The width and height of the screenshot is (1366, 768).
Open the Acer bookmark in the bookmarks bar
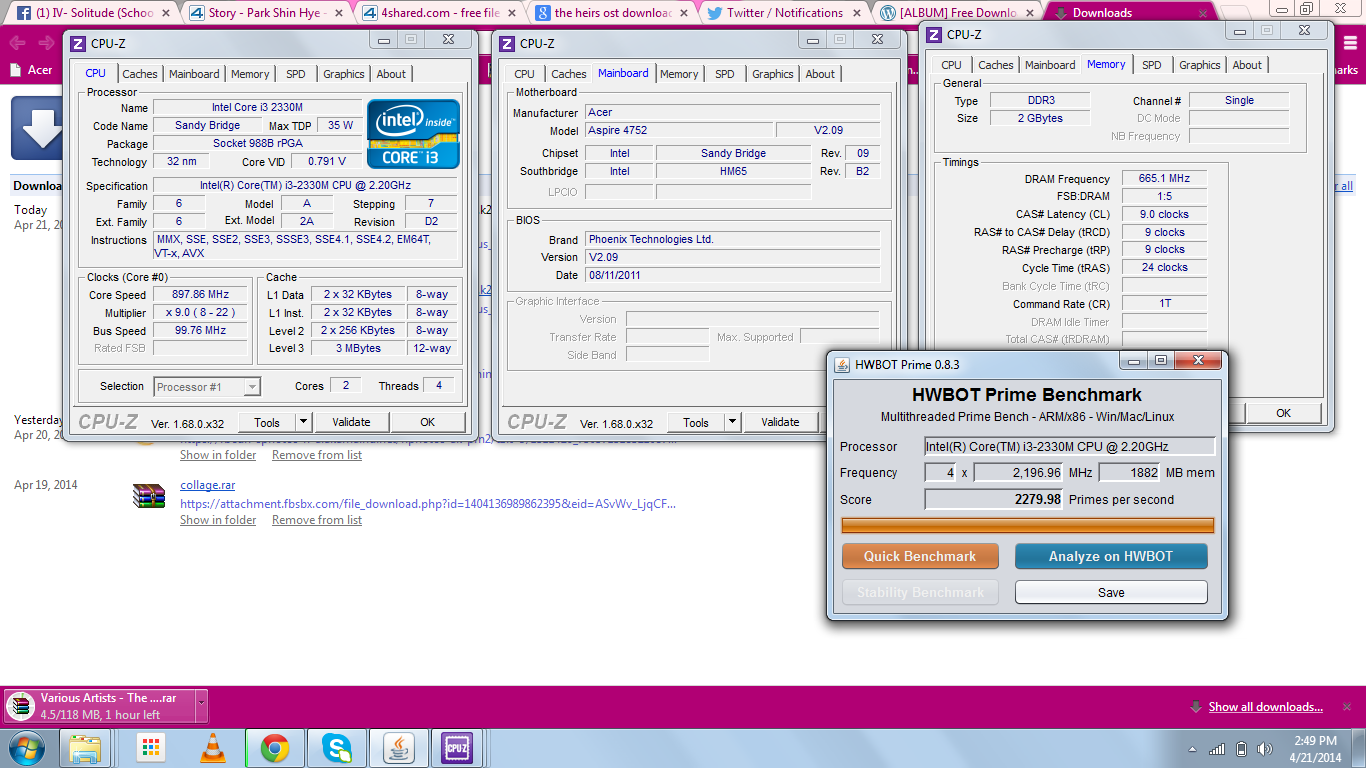coord(30,70)
